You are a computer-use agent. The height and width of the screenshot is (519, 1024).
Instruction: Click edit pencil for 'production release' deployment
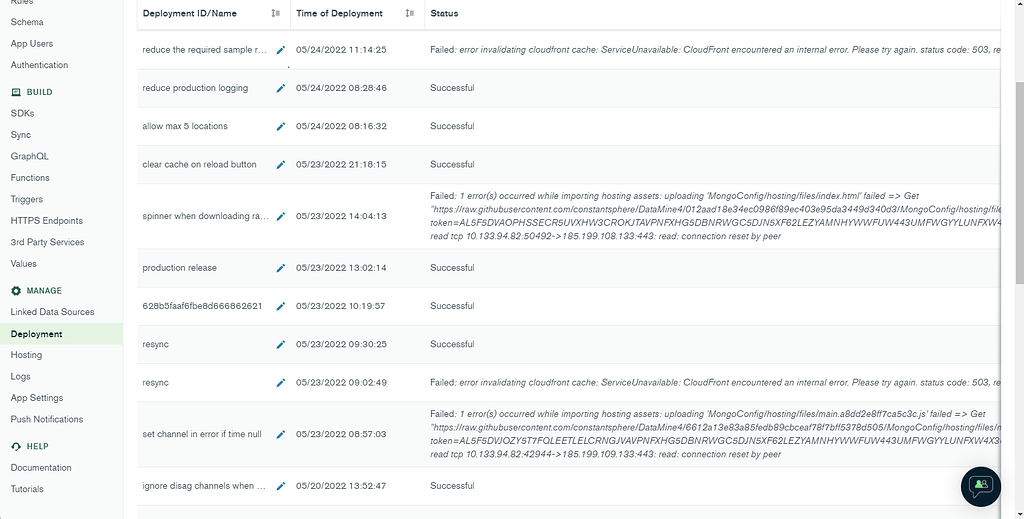pos(281,268)
